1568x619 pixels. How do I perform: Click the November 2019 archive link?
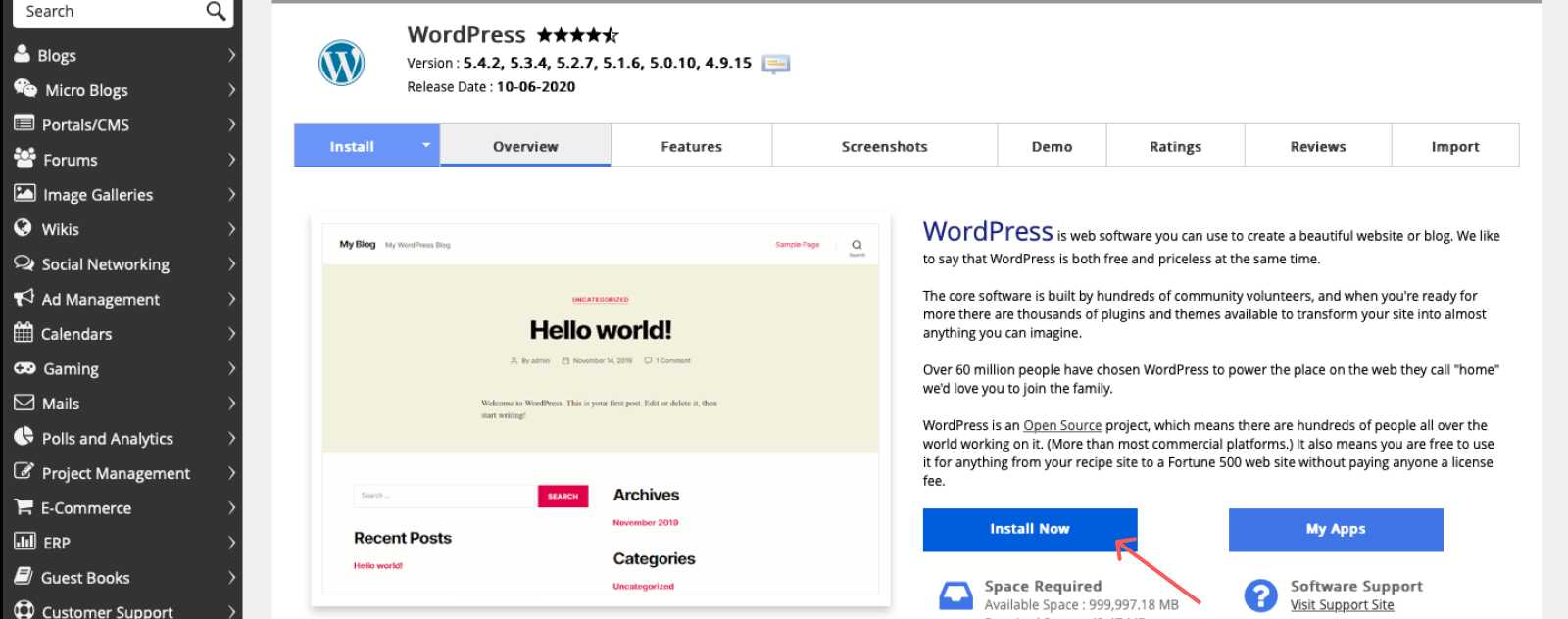point(645,523)
